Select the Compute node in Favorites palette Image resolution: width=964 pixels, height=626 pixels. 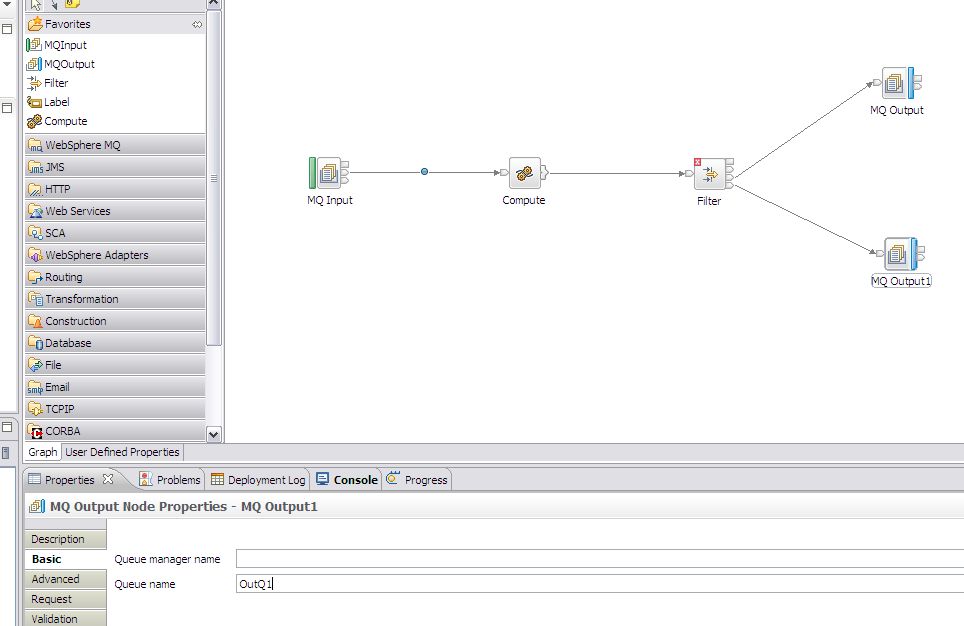coord(57,121)
